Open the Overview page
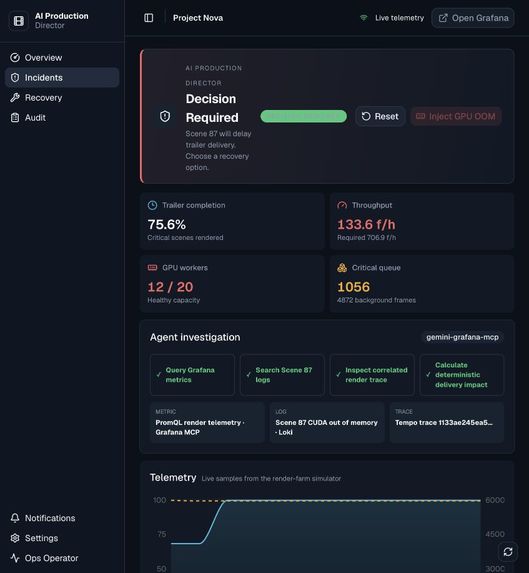Image resolution: width=529 pixels, height=573 pixels. tap(62, 58)
